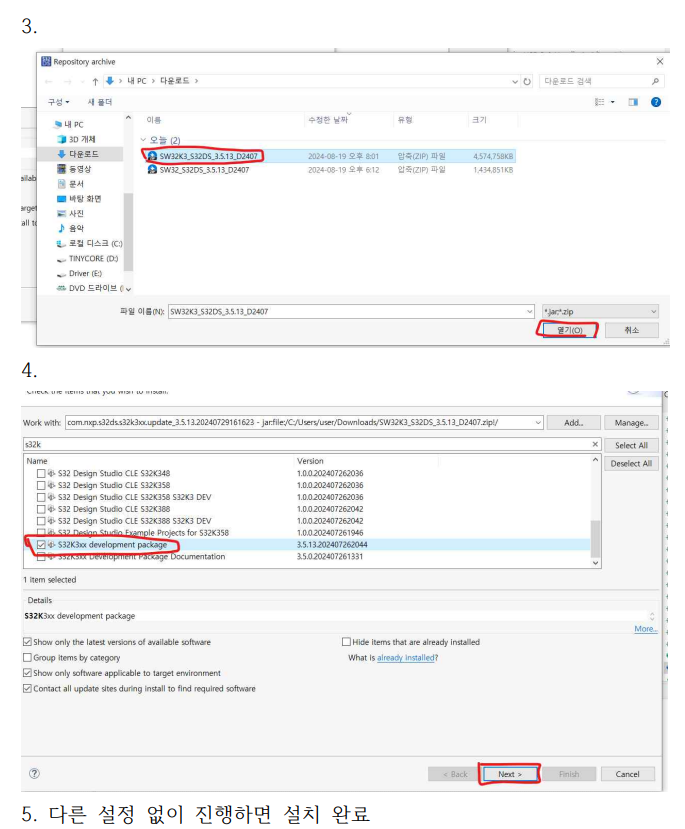Click 새 폴더 button
Screen dimensions: 685x829
(x=99, y=102)
